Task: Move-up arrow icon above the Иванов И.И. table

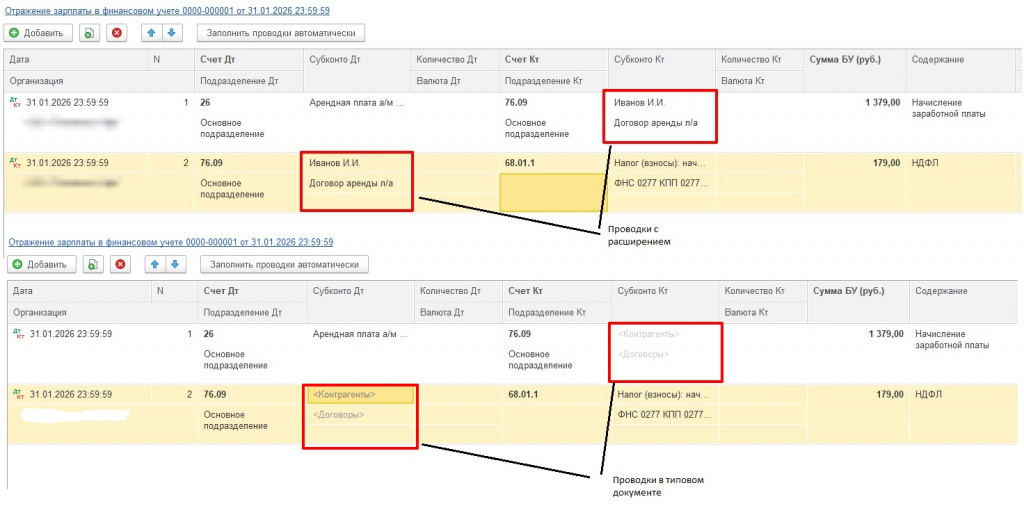Action: 152,33
